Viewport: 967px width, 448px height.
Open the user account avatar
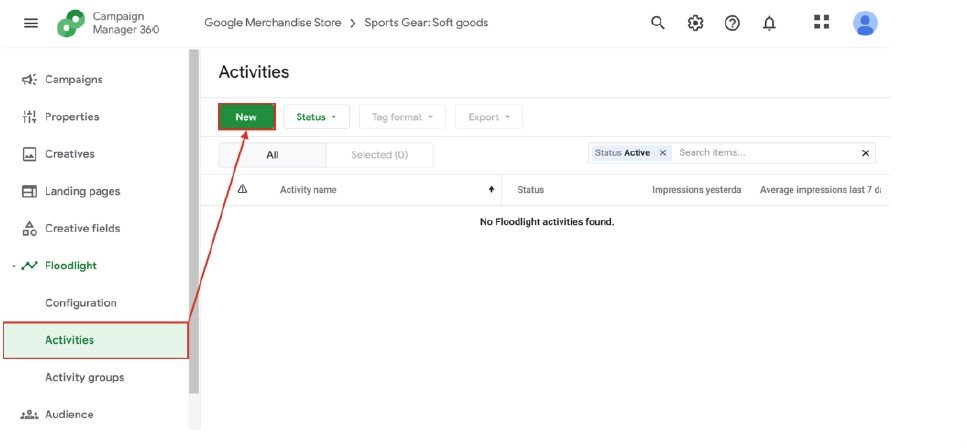coord(865,23)
